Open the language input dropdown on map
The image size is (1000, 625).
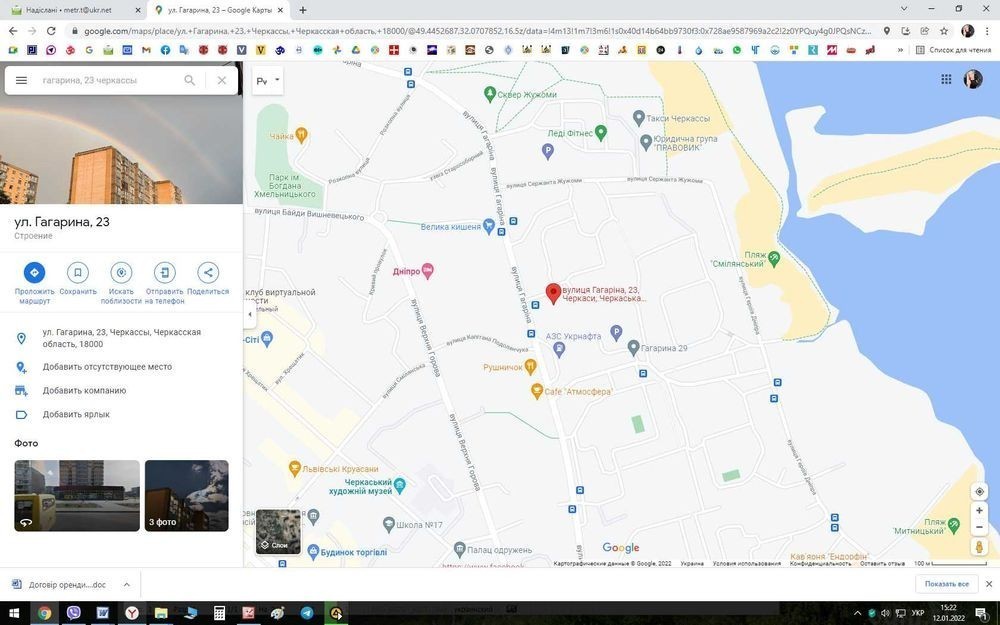coord(267,80)
